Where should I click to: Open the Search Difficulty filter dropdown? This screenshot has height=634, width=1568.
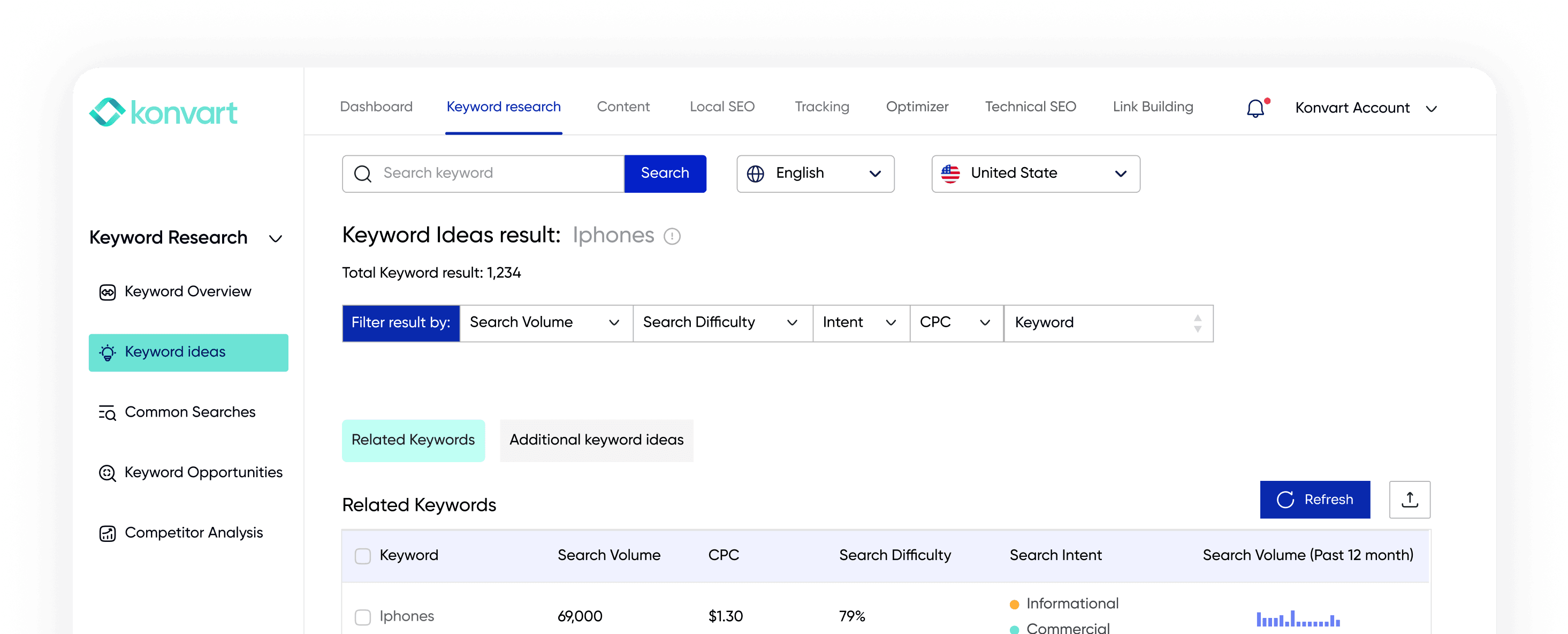tap(722, 323)
